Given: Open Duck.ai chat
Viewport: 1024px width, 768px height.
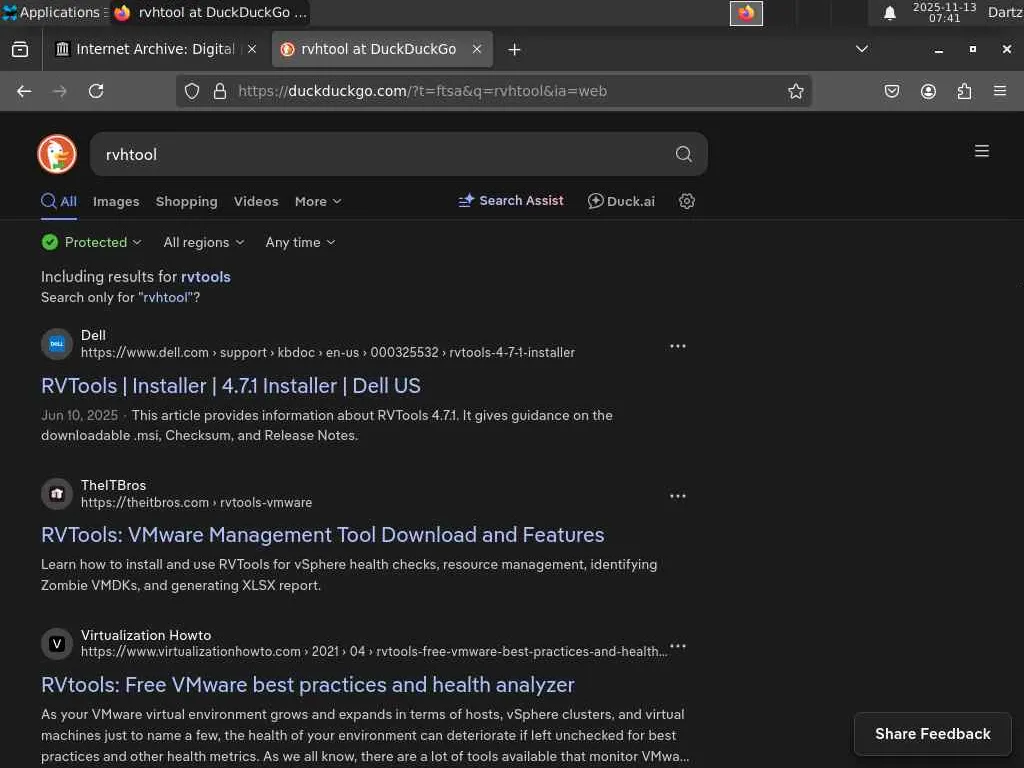Looking at the screenshot, I should [x=621, y=201].
